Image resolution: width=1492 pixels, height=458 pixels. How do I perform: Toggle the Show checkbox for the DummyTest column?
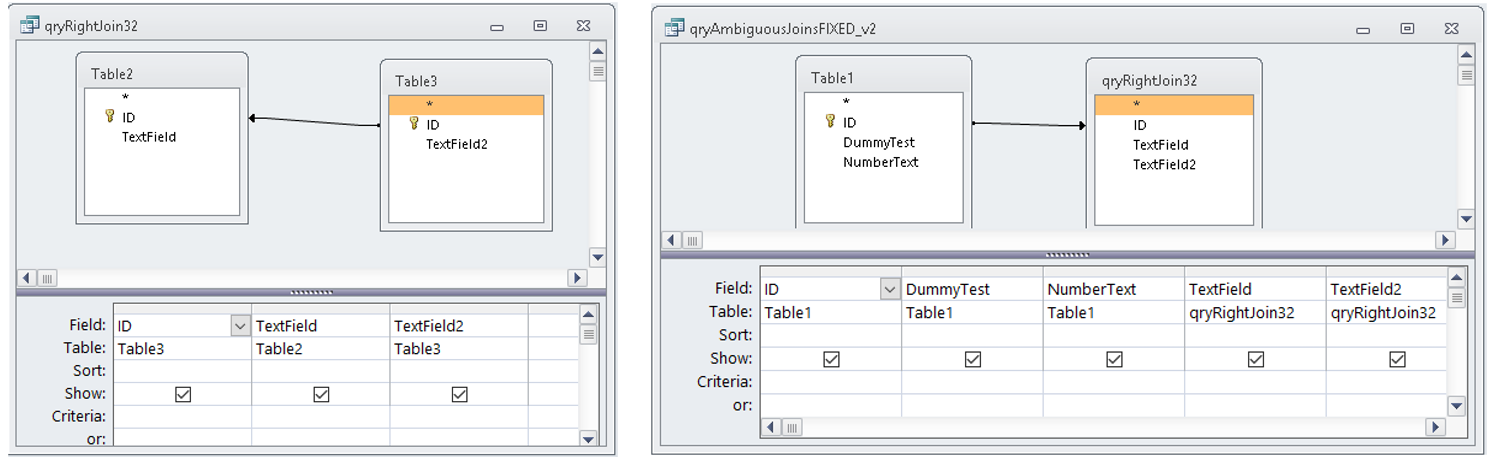(973, 359)
